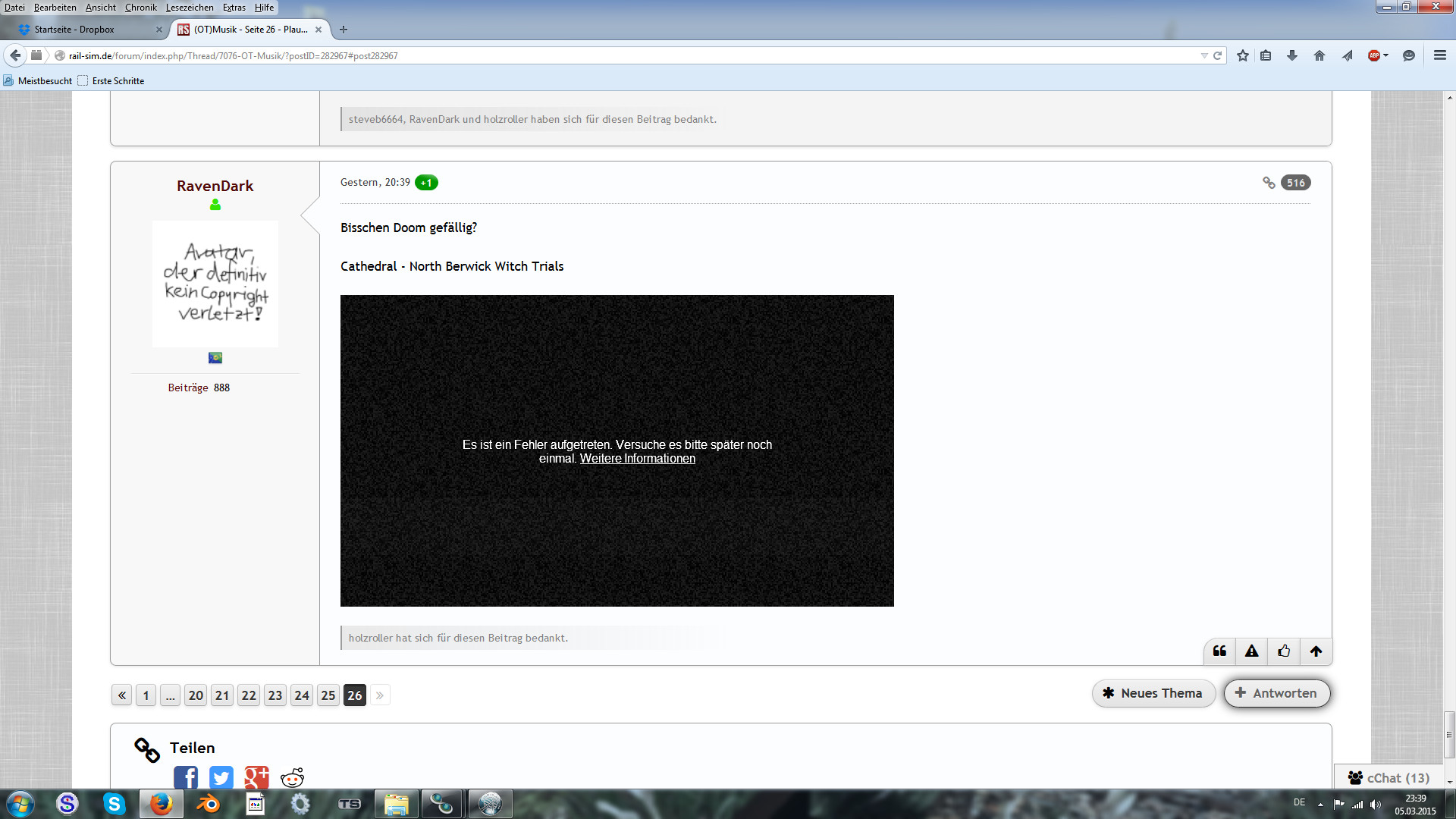
Task: Click the page vertical scrollbar thumb
Action: point(1449,734)
